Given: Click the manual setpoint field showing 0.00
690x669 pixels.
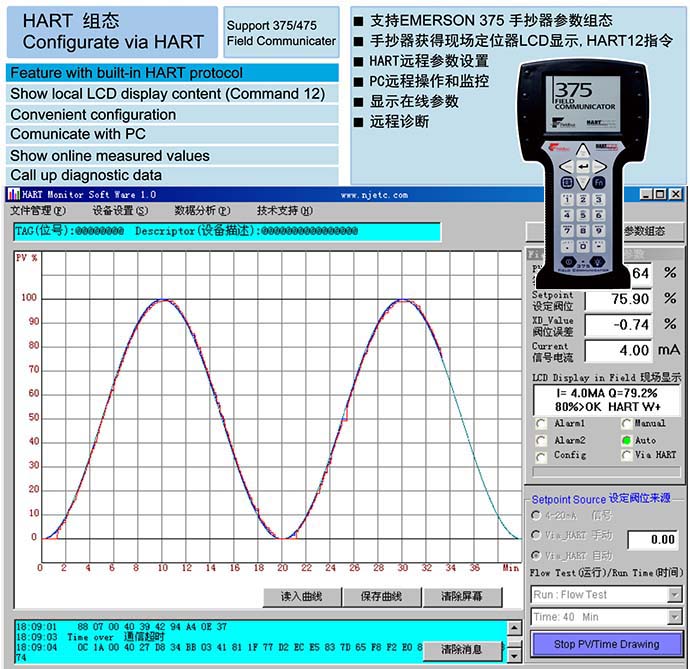Looking at the screenshot, I should [x=654, y=540].
